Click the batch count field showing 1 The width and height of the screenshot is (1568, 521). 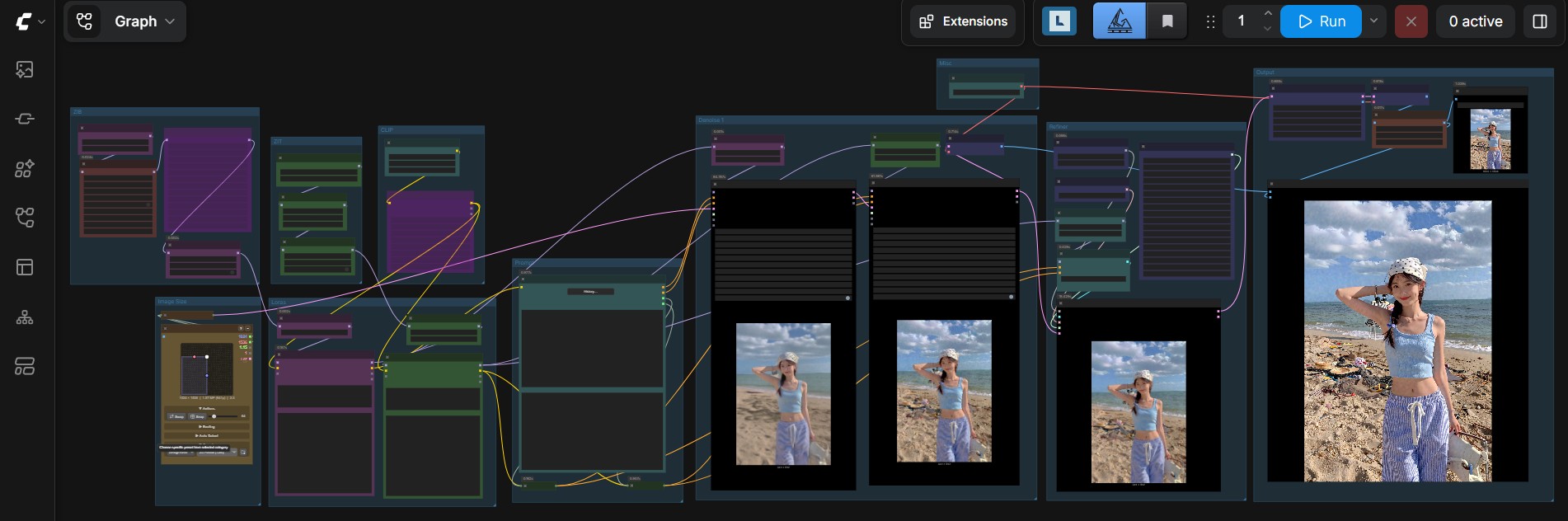coord(1242,21)
